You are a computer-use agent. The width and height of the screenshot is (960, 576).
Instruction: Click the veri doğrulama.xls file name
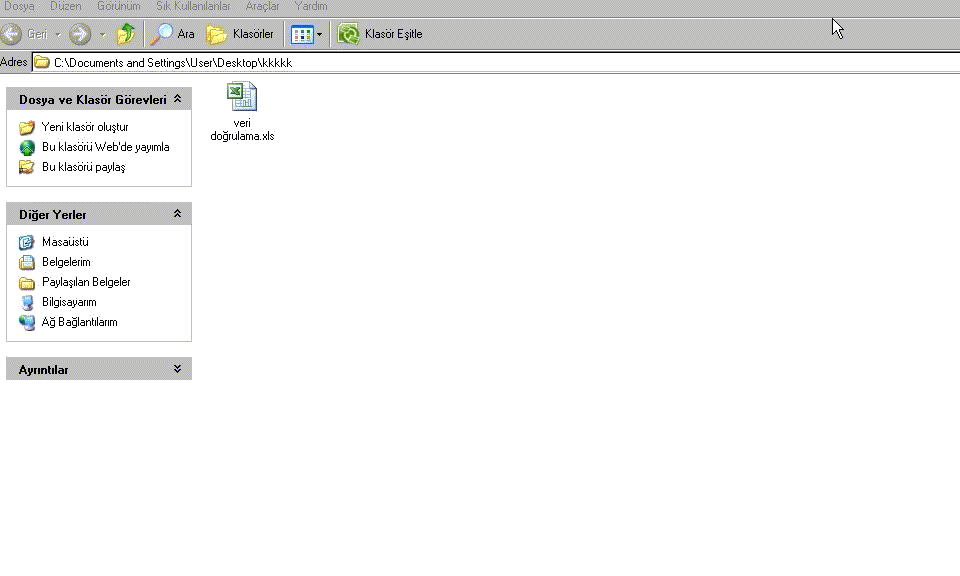242,130
